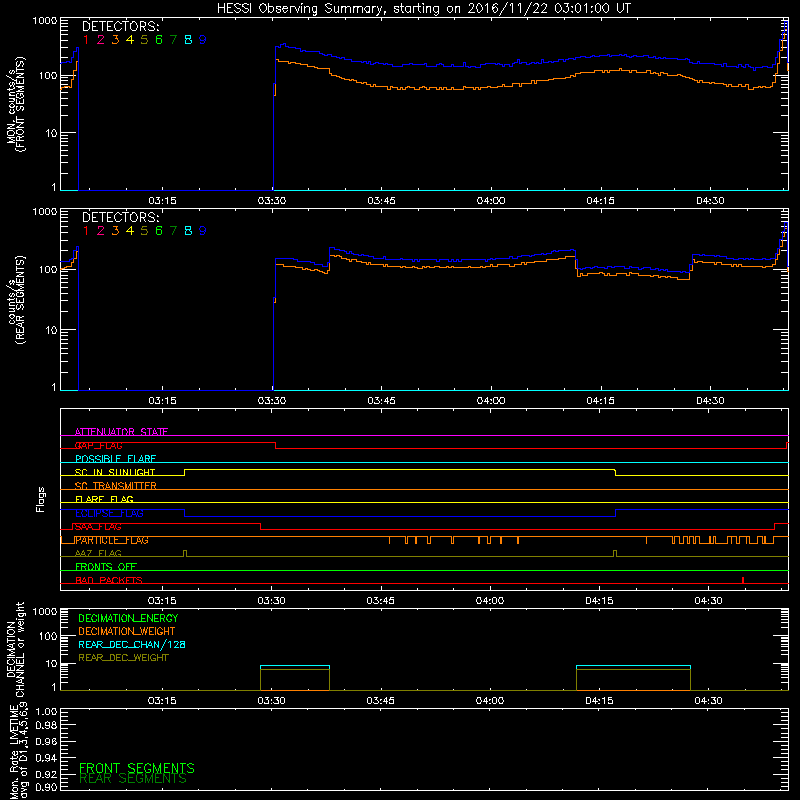Select red detector 1 in front segments legend
This screenshot has width=800, height=800.
click(86, 40)
